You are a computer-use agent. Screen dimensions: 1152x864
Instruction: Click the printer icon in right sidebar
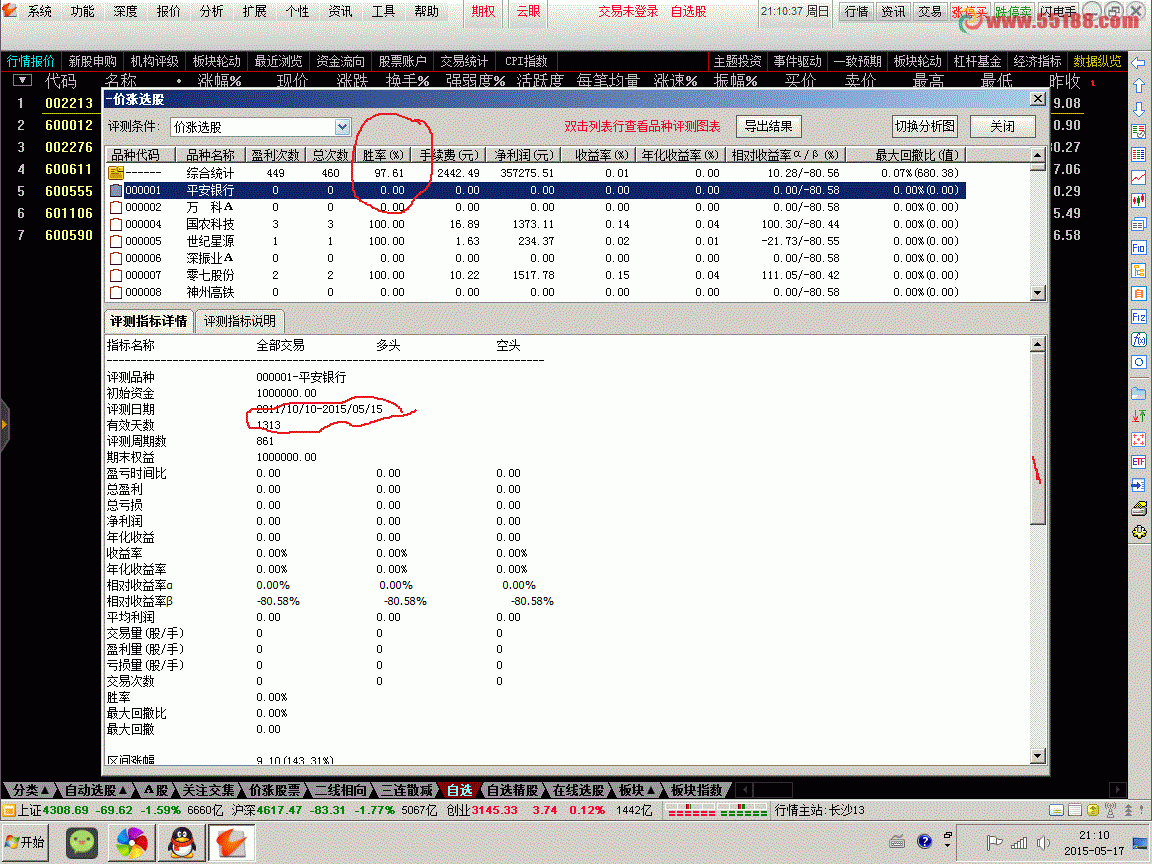(1138, 508)
